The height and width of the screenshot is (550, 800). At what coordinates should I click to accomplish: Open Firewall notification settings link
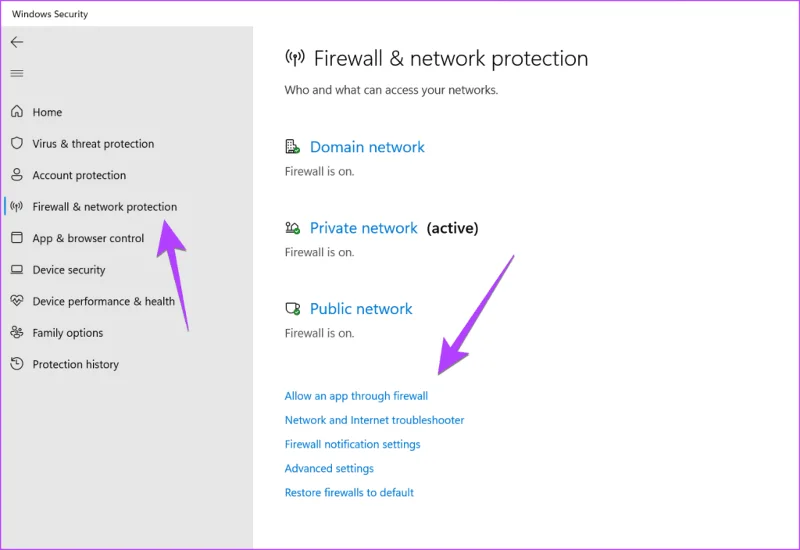click(x=353, y=444)
